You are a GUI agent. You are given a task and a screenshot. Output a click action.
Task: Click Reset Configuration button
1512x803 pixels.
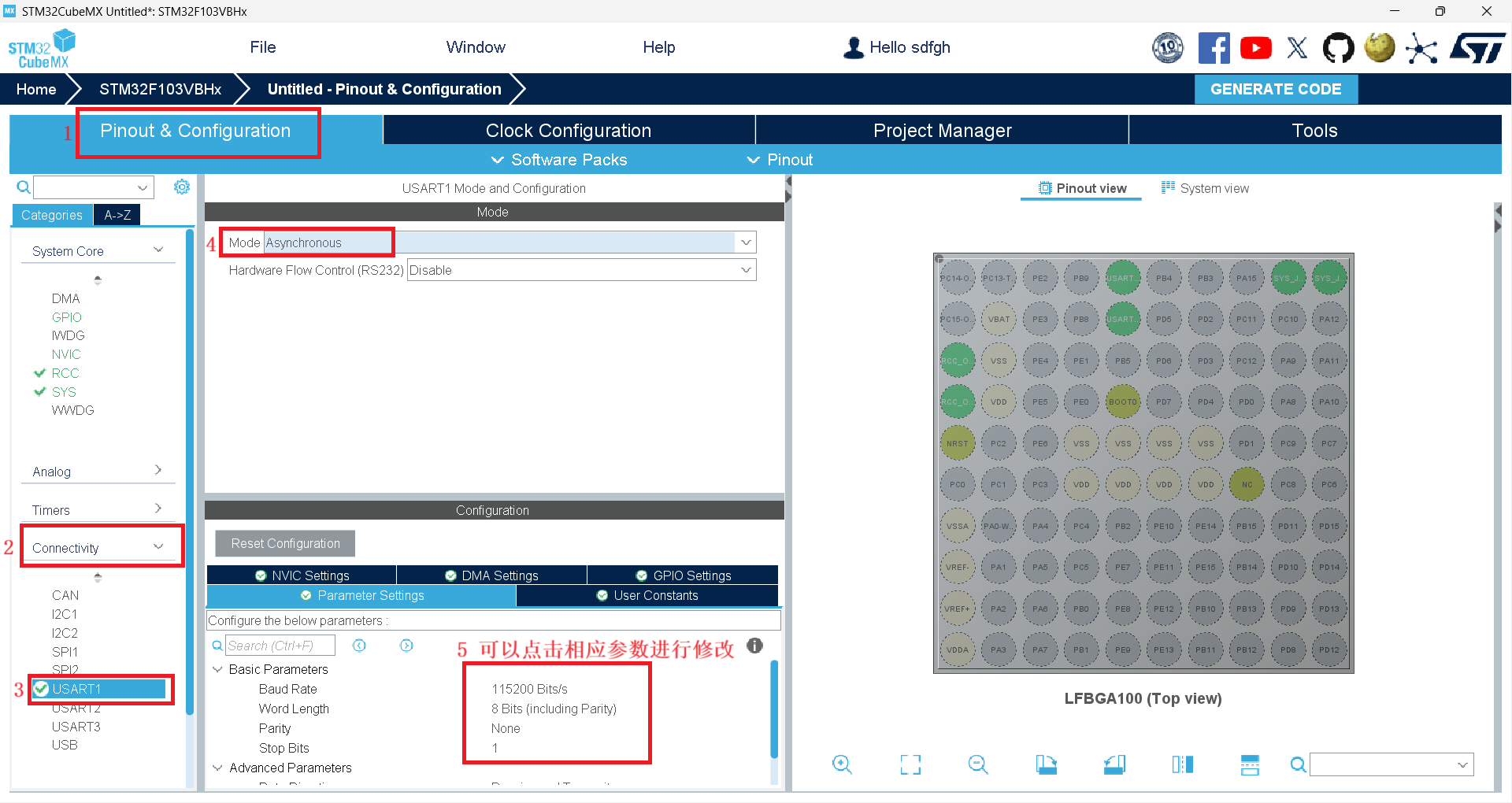(x=285, y=543)
